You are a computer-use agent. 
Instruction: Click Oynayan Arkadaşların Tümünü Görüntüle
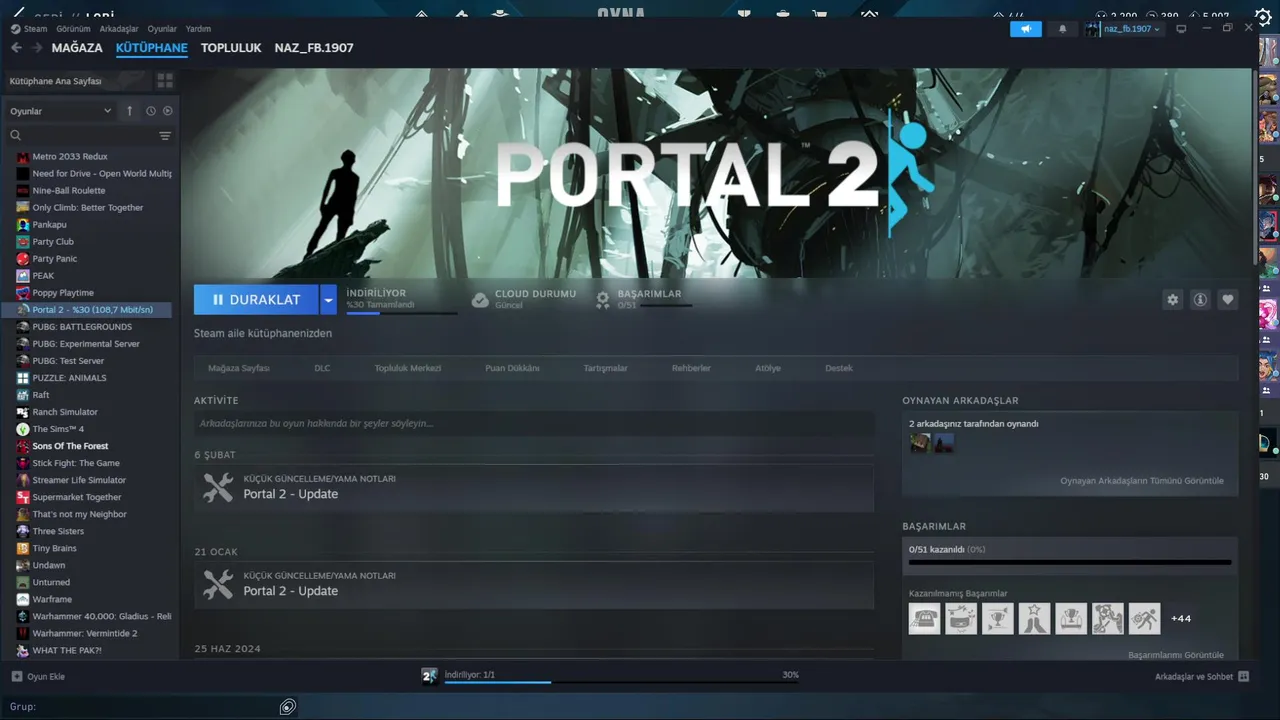(x=1142, y=481)
